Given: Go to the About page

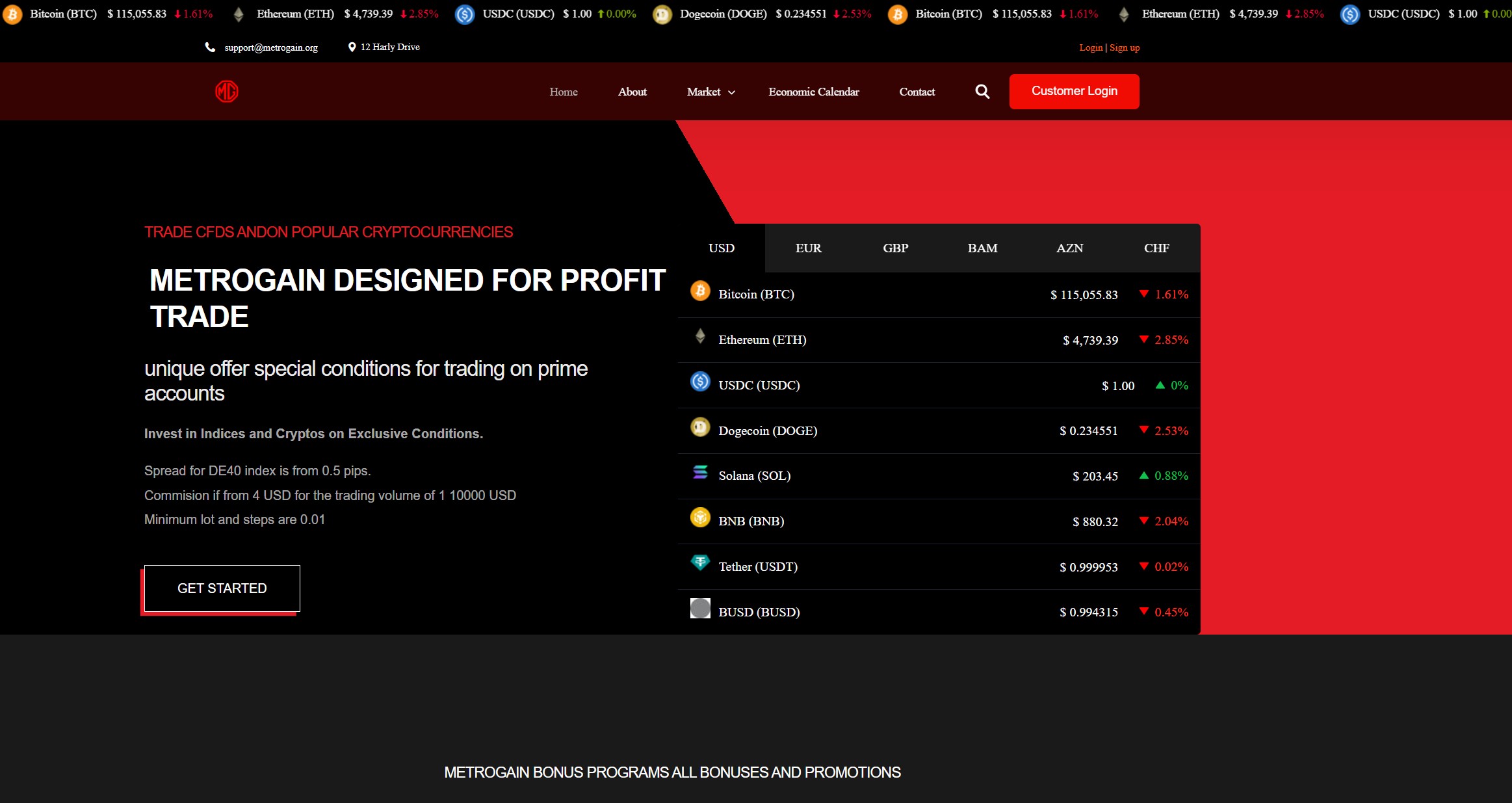Looking at the screenshot, I should click(x=632, y=92).
